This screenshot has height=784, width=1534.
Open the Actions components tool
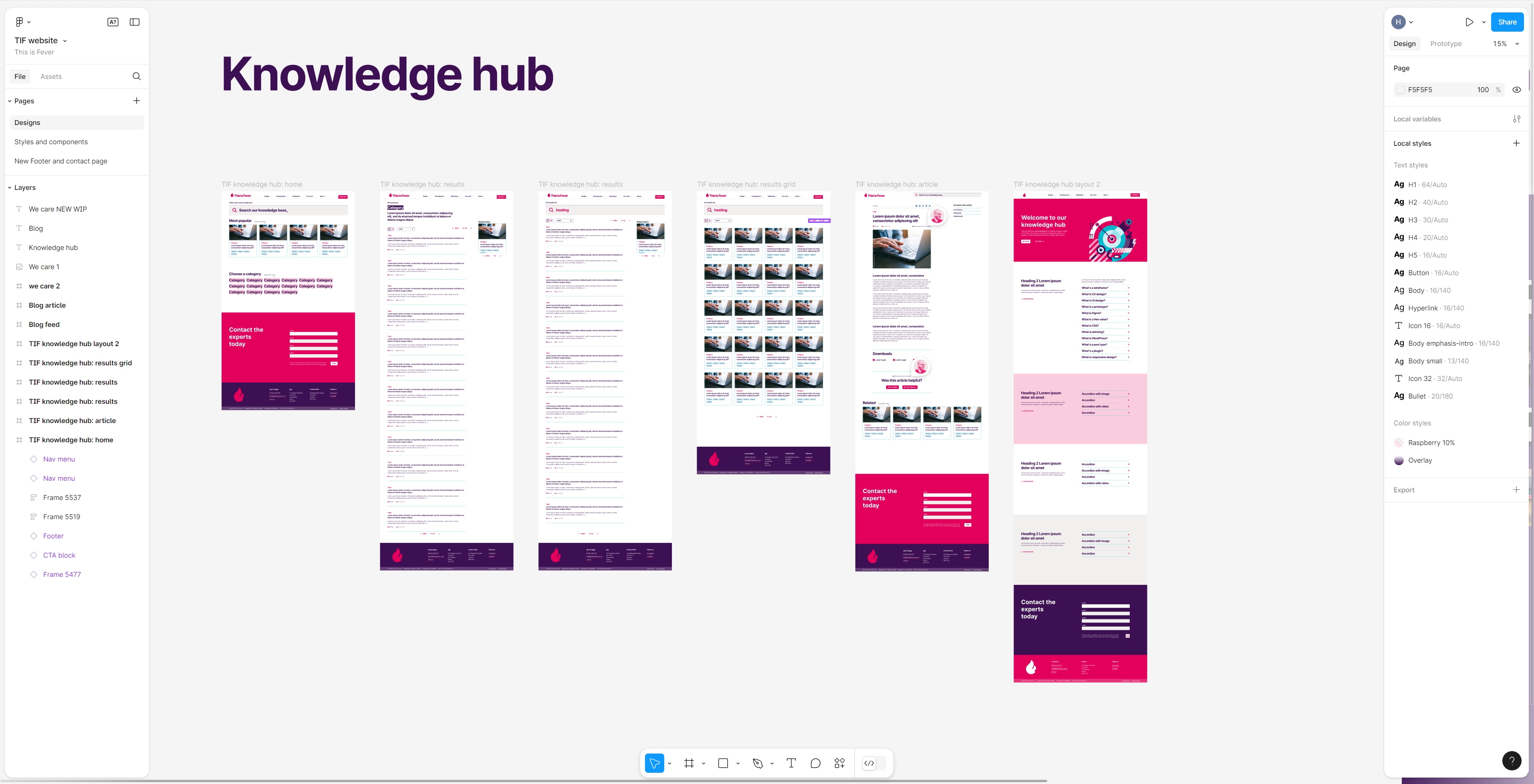point(840,763)
